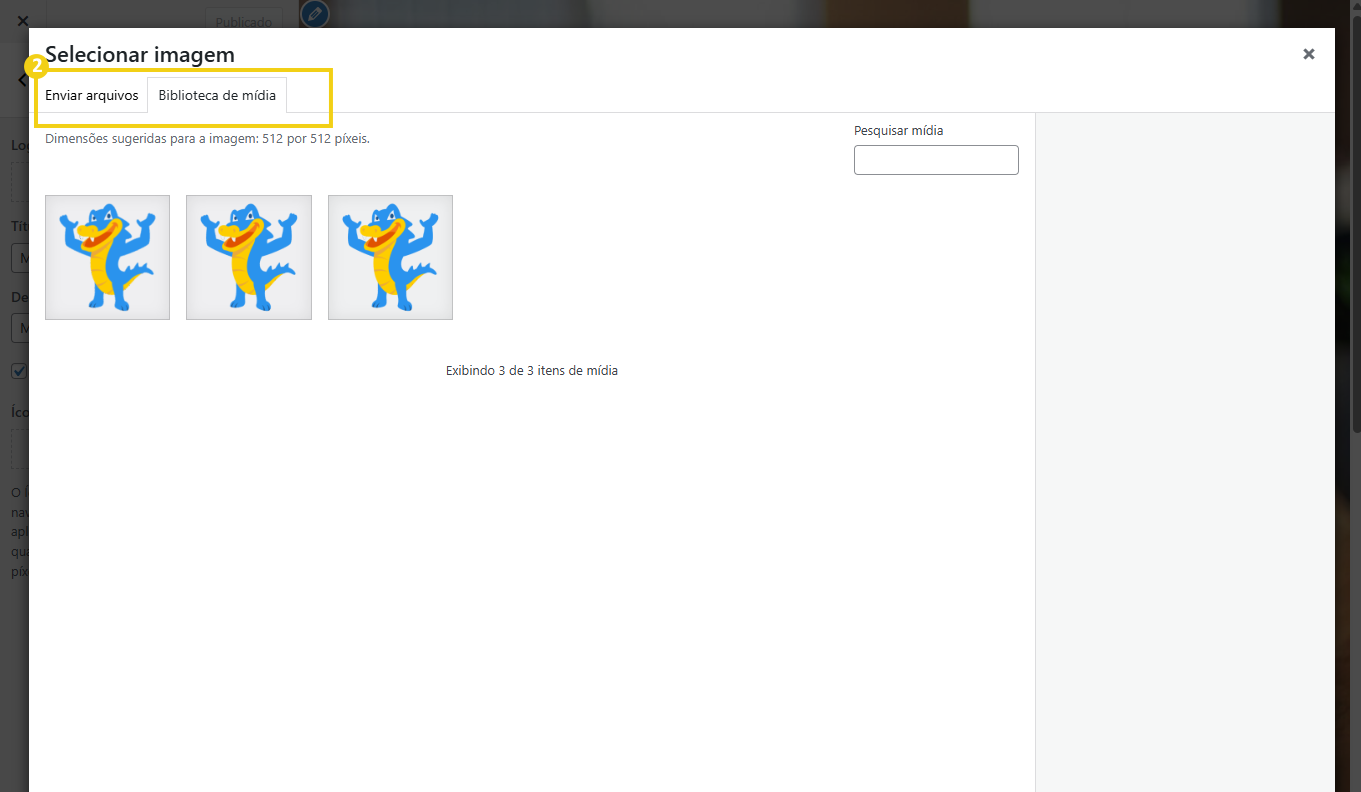Pick the third alligator mascot thumbnail
Viewport: 1361px width, 792px height.
click(x=390, y=257)
